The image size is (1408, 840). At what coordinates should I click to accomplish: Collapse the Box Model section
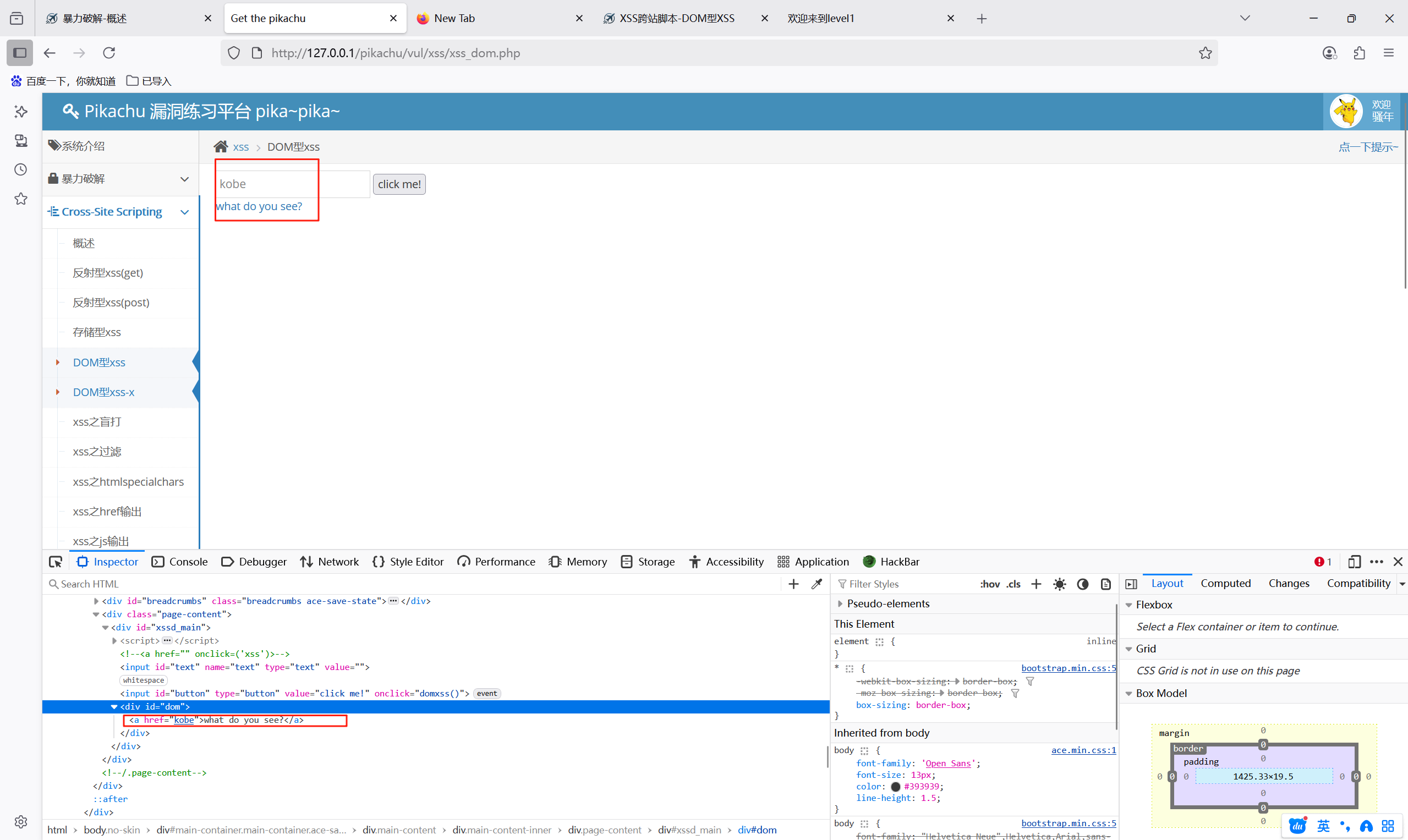(x=1129, y=693)
